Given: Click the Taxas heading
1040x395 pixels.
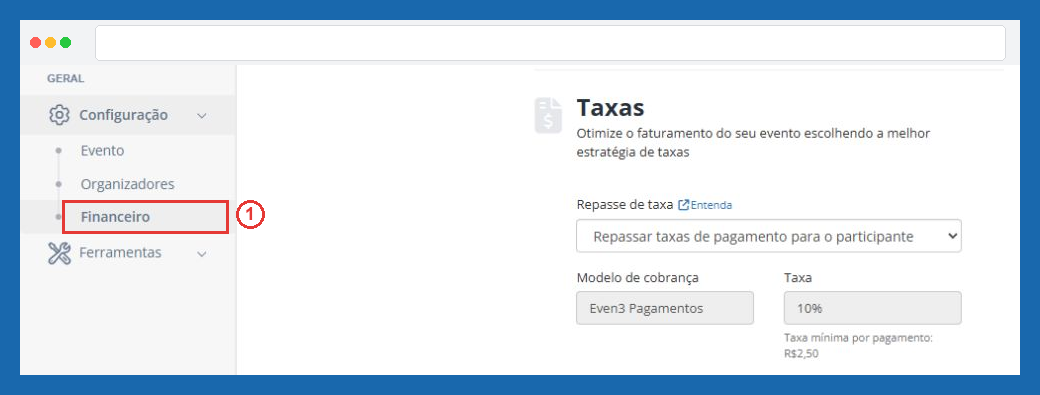Looking at the screenshot, I should tap(610, 107).
